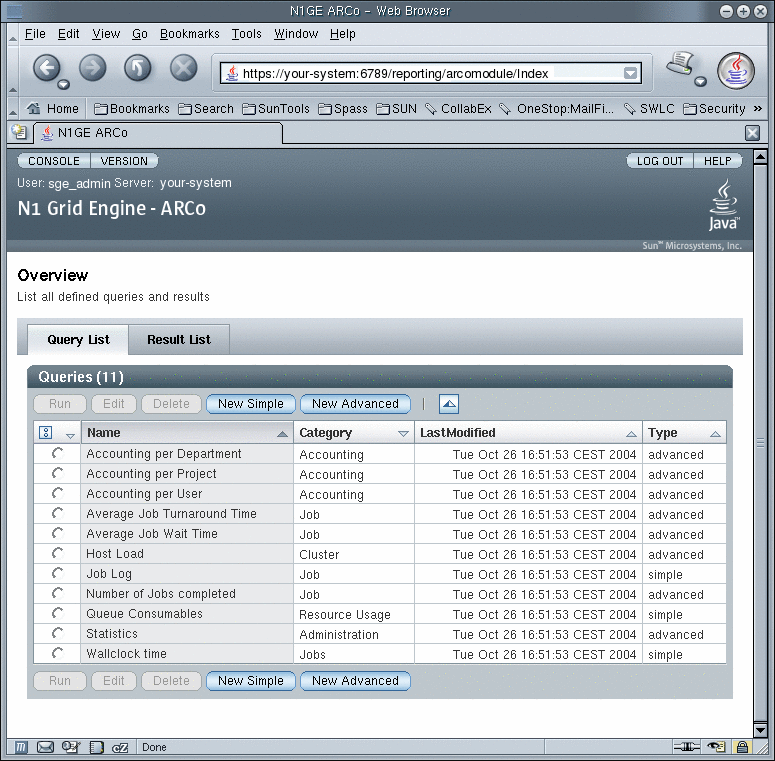
Task: Click the page vertical scrollbar thumb
Action: (x=760, y=443)
